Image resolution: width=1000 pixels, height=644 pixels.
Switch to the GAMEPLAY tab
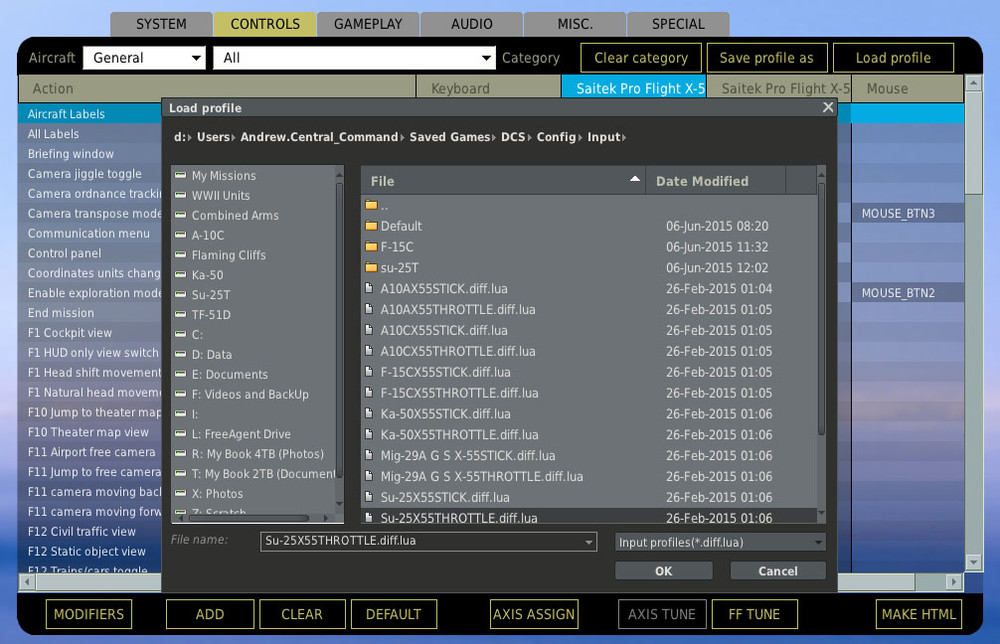click(368, 24)
